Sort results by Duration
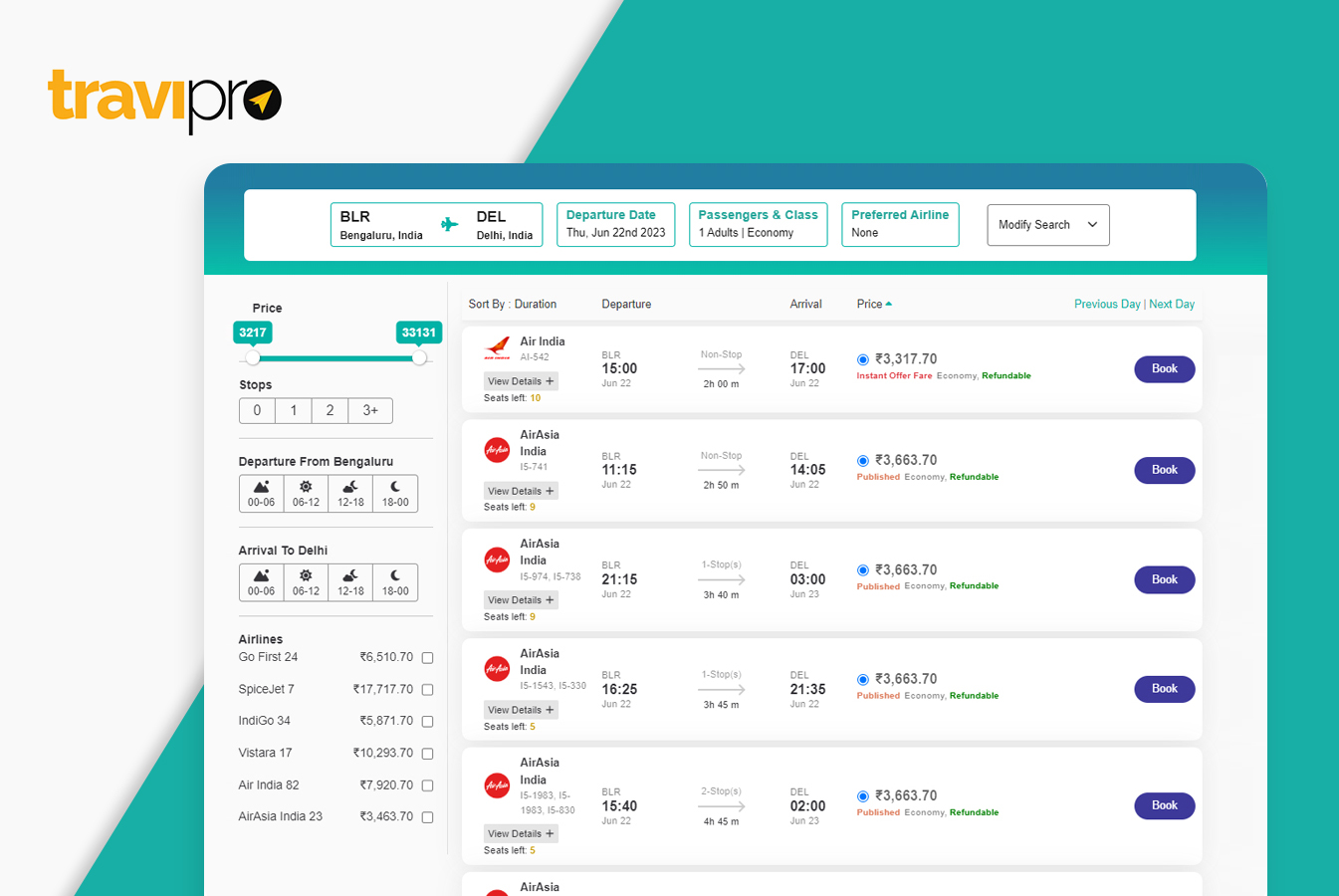The image size is (1339, 896). [536, 304]
